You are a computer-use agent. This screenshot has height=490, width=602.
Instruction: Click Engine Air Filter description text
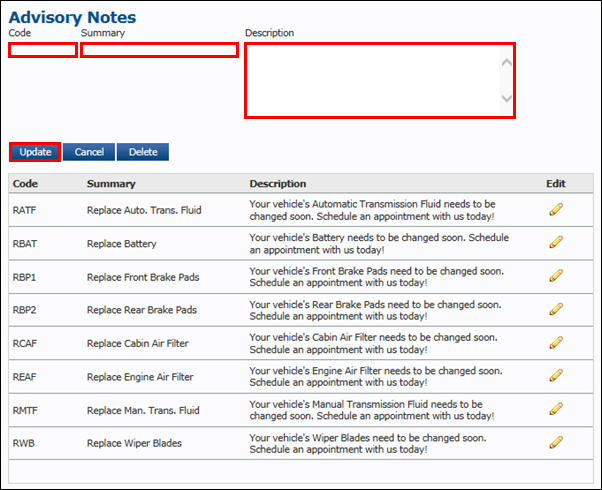[x=376, y=376]
